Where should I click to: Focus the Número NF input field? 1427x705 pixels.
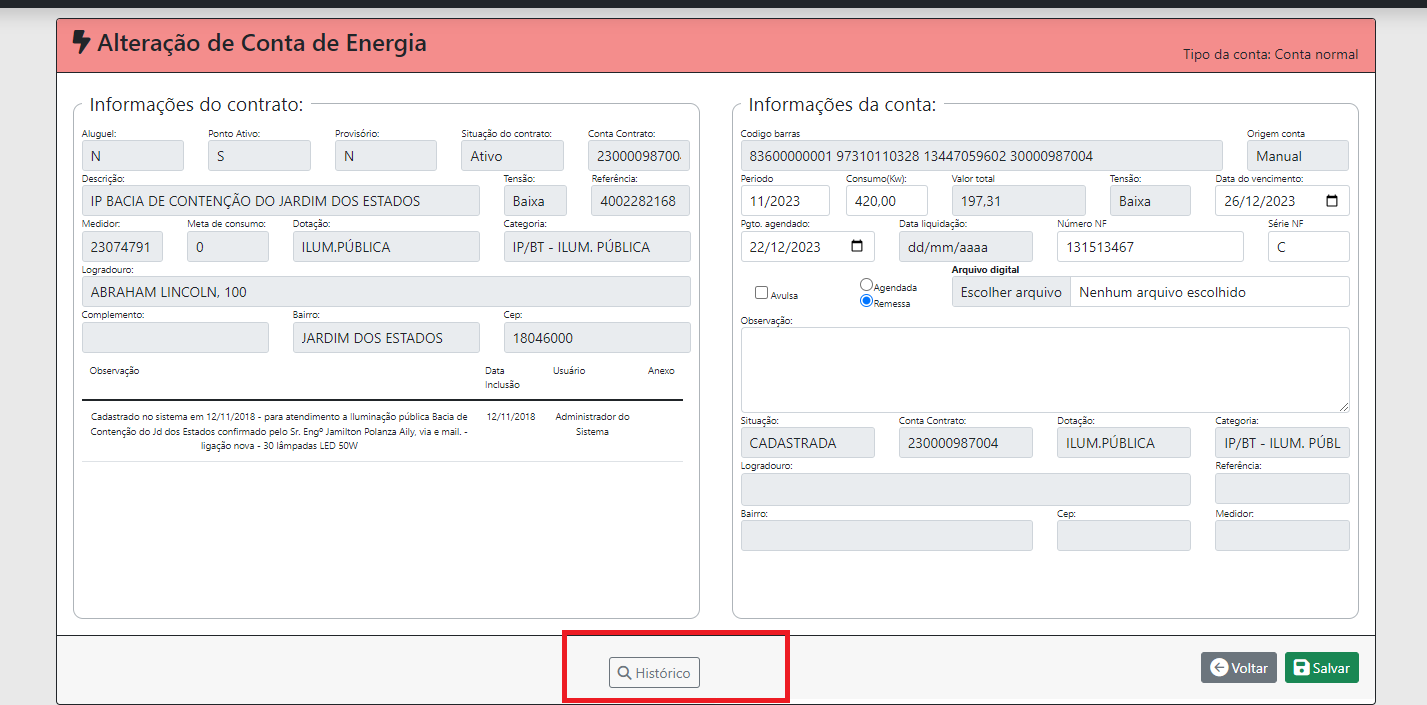pos(1149,247)
